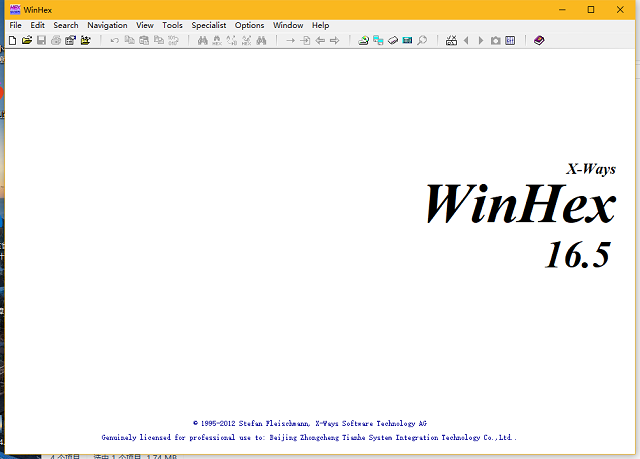Open the Edit menu

click(38, 25)
